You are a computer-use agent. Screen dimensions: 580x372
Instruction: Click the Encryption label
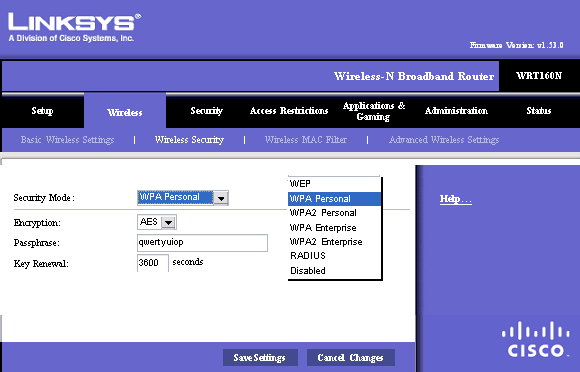coord(37,223)
